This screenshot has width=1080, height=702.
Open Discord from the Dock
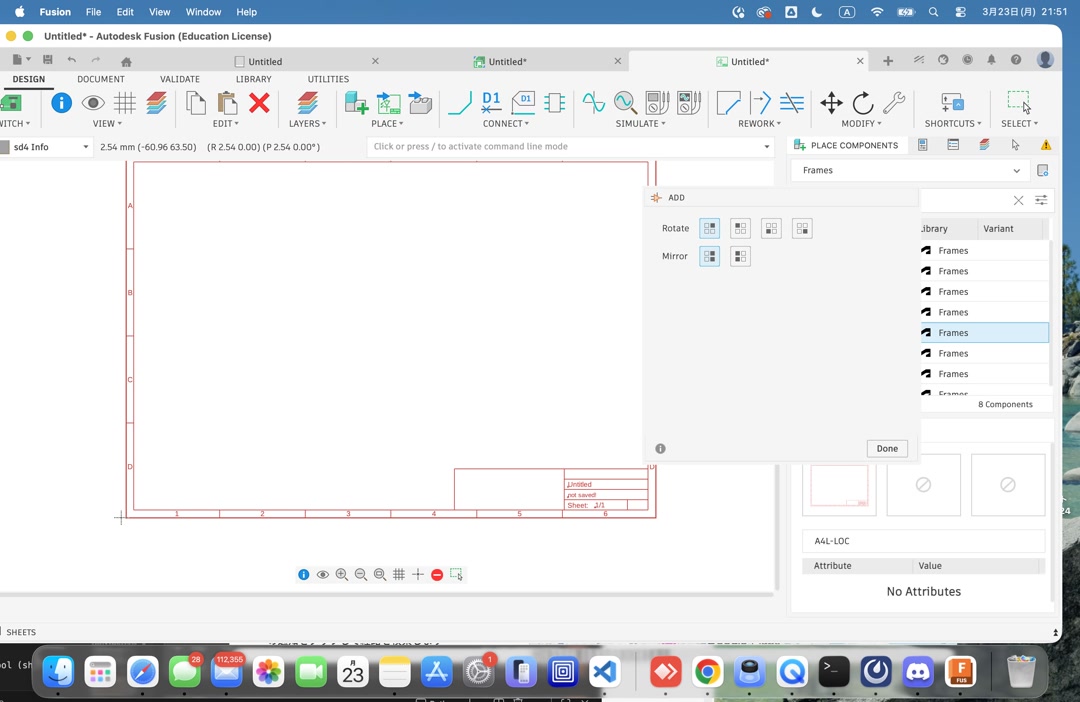coord(917,672)
